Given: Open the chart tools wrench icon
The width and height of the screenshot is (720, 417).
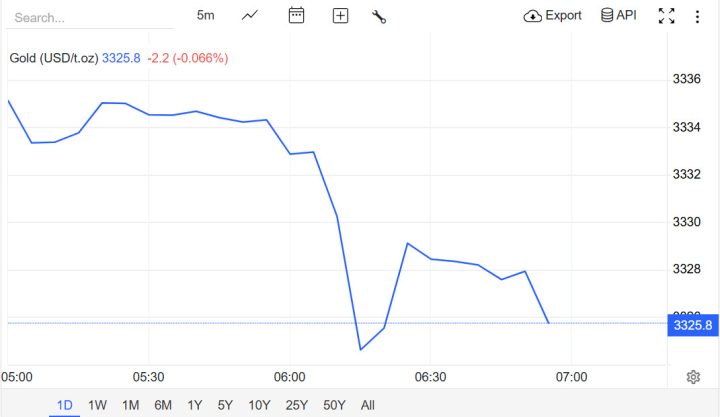Looking at the screenshot, I should coord(378,16).
